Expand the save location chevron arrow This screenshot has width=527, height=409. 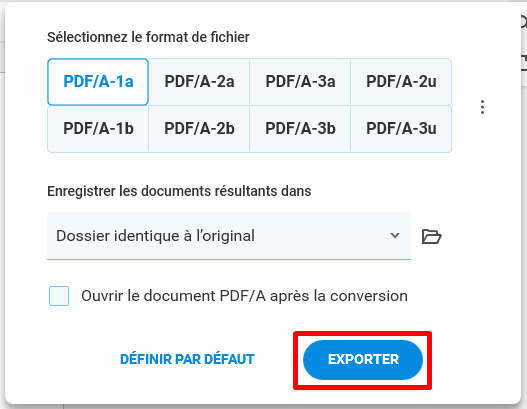[x=395, y=236]
